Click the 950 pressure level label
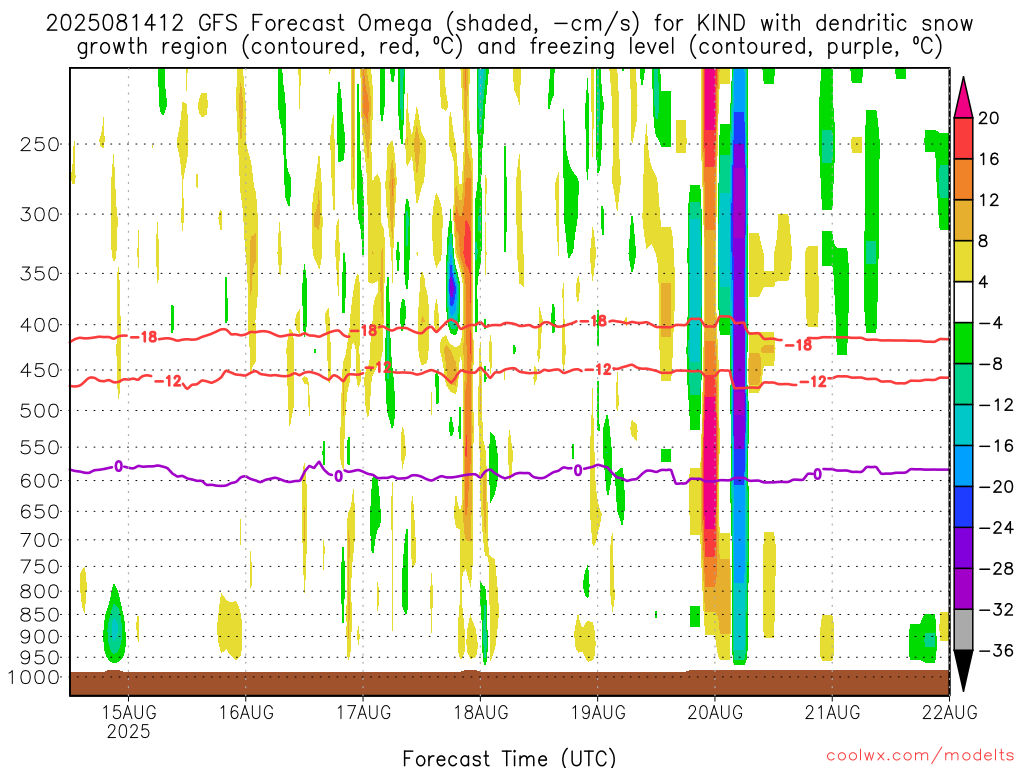 [40, 658]
